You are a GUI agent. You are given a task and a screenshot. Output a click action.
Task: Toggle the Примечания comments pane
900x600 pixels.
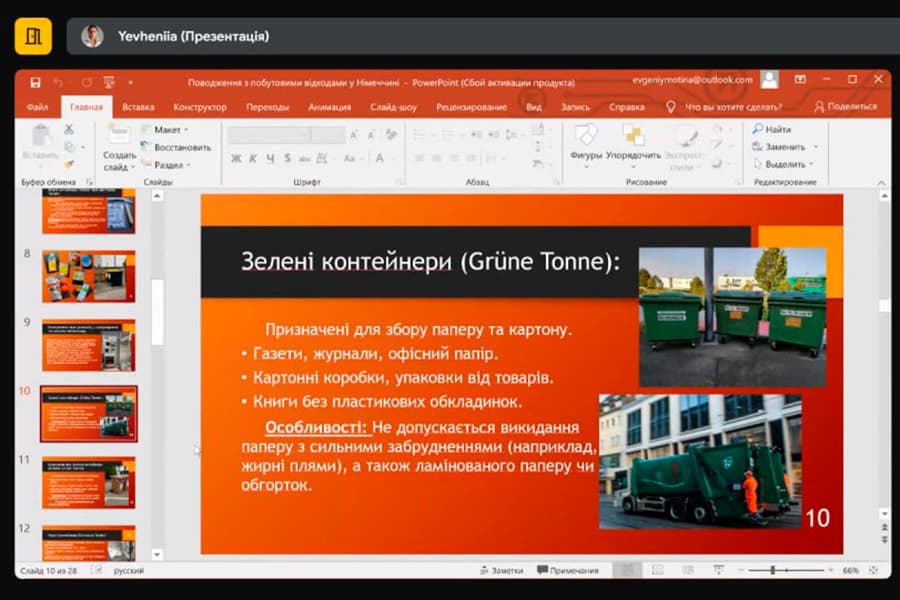click(567, 570)
